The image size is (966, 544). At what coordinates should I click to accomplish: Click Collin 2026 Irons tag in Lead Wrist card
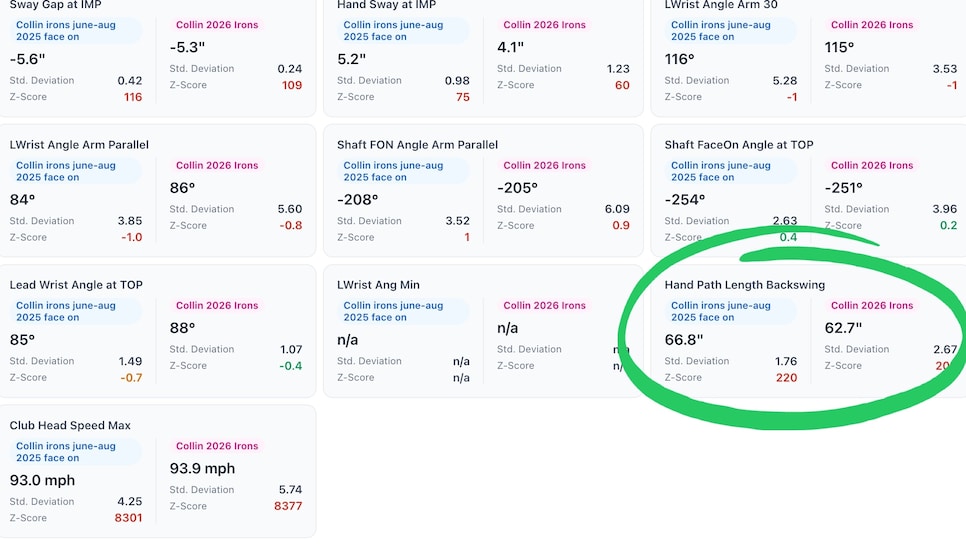pos(216,306)
